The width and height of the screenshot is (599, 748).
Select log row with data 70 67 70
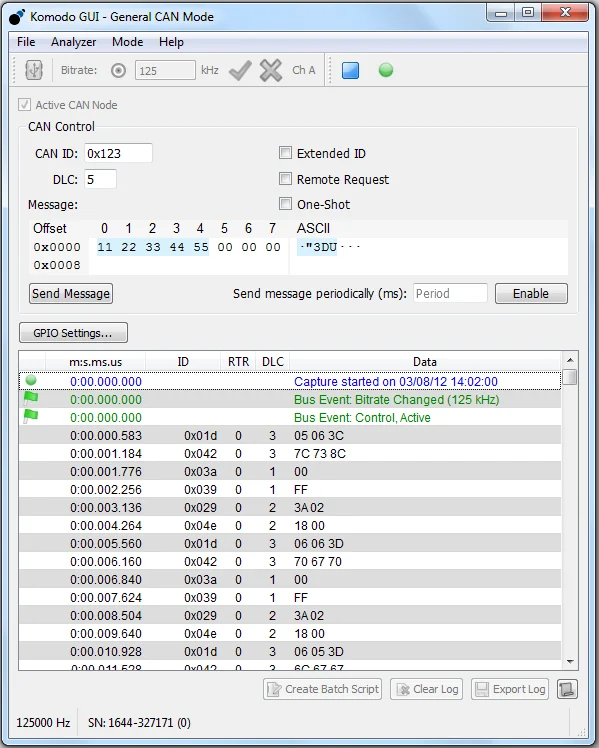pos(290,561)
